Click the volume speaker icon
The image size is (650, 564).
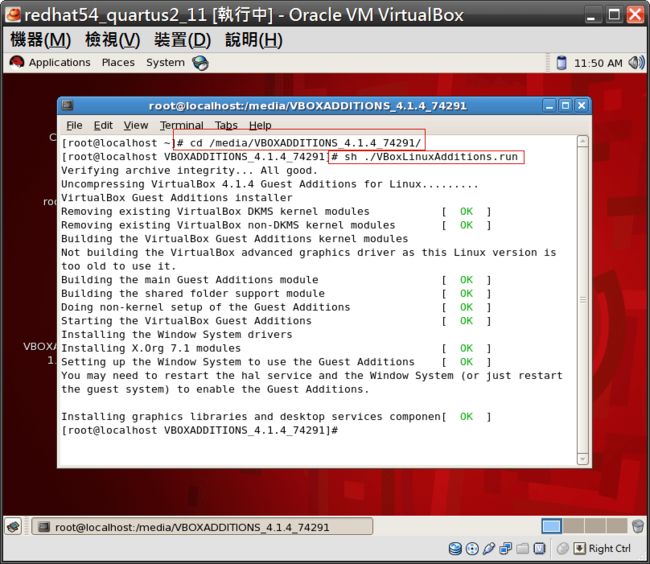point(636,63)
